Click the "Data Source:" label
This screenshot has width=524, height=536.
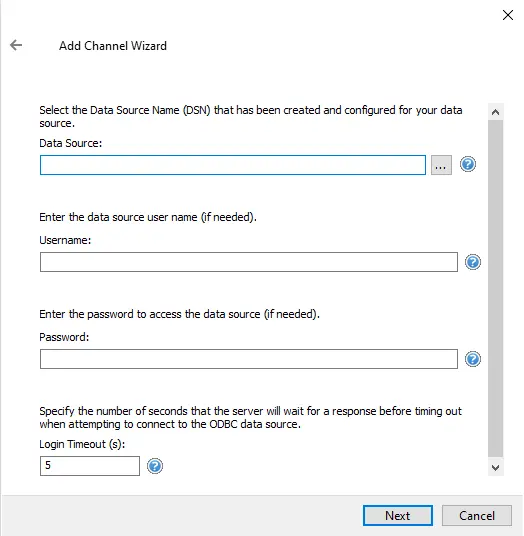tap(71, 143)
